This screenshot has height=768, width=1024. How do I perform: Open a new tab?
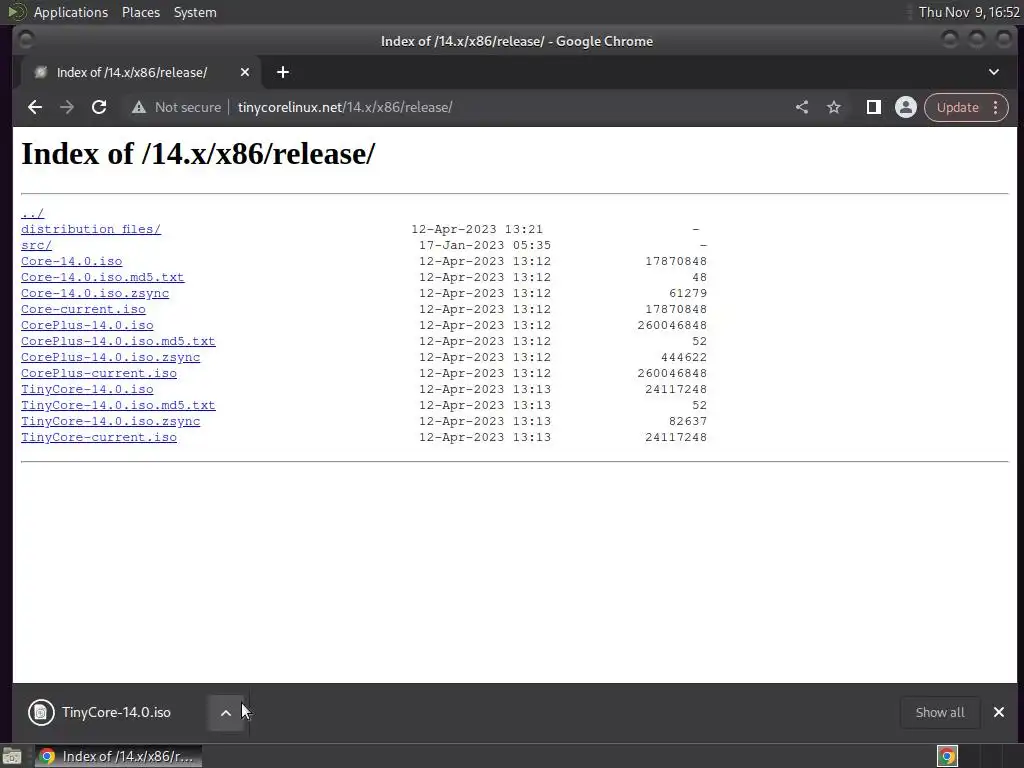tap(283, 72)
